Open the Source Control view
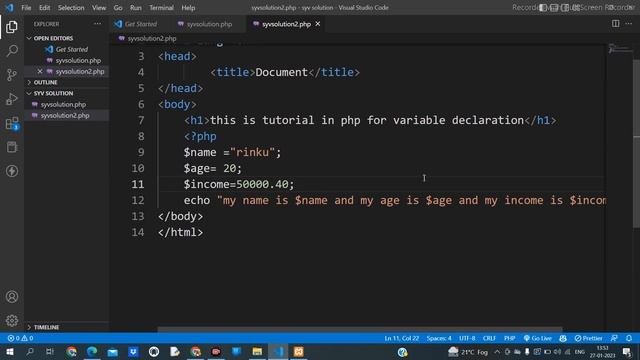The image size is (640, 360). click(x=12, y=75)
